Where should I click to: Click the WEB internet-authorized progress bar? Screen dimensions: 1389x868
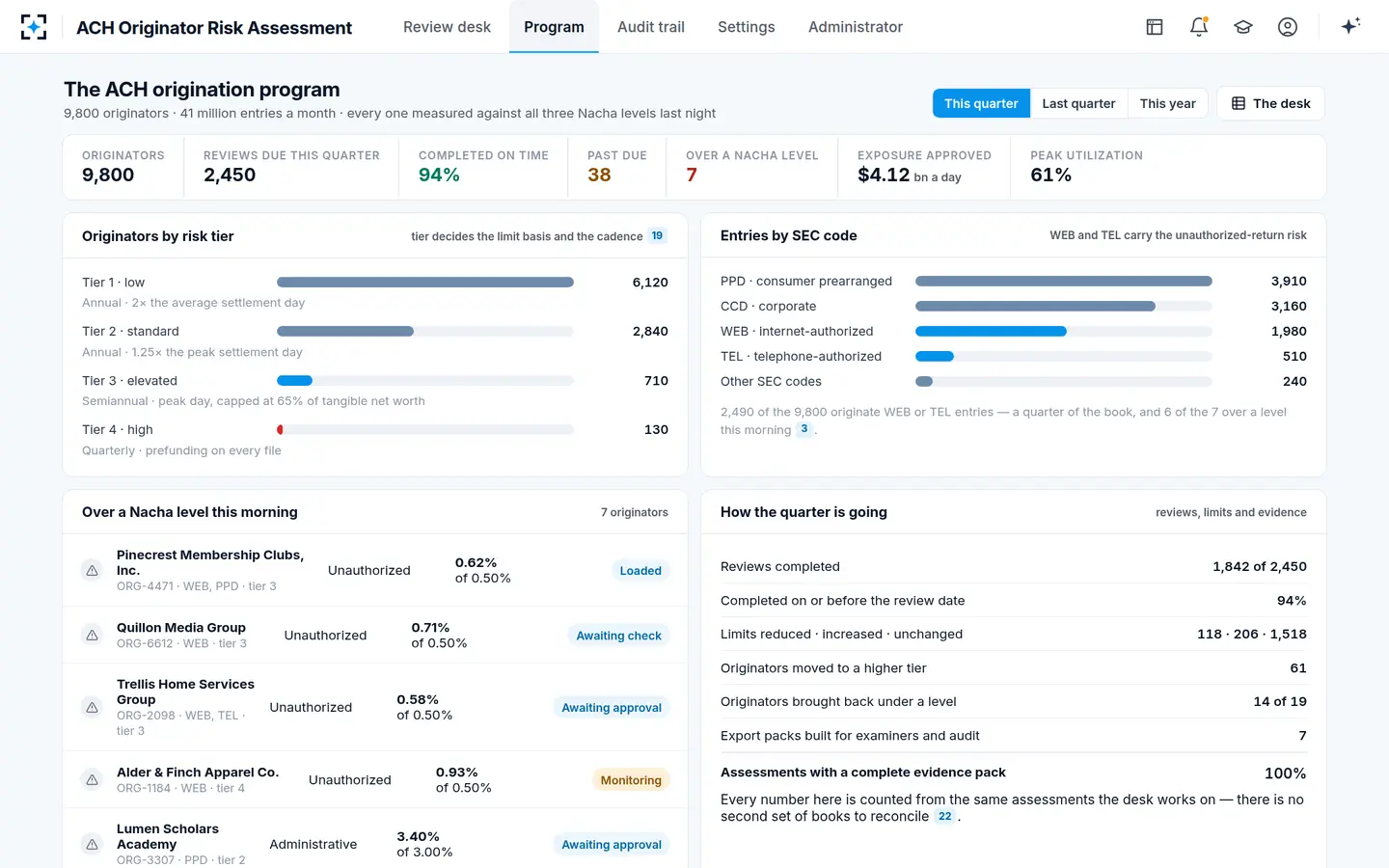pos(1064,331)
